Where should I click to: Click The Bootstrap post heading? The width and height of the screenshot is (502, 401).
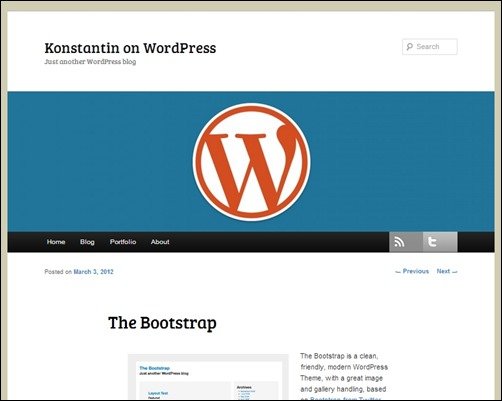coord(162,323)
